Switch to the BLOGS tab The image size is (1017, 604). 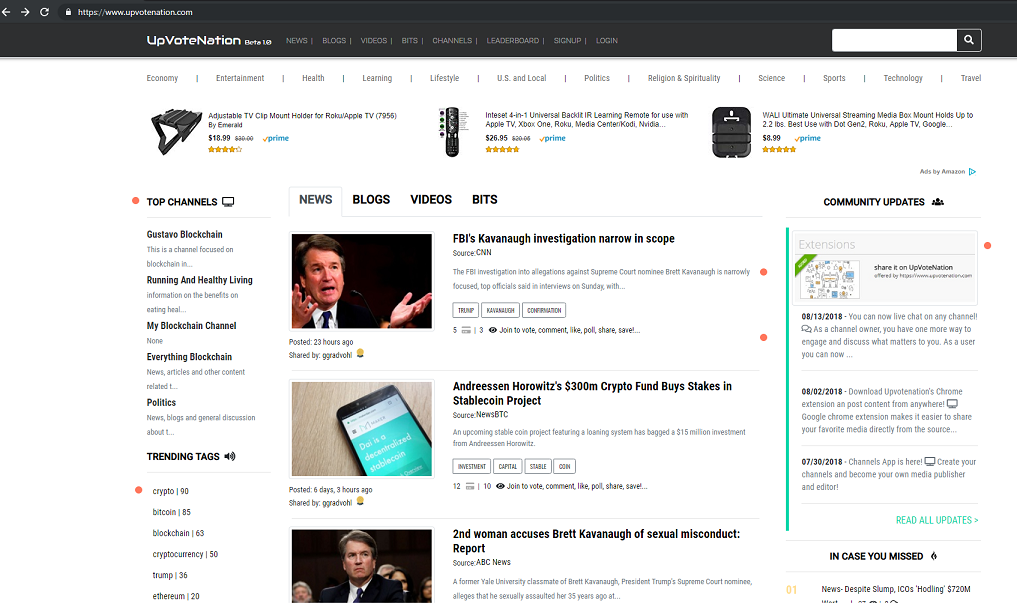tap(371, 200)
